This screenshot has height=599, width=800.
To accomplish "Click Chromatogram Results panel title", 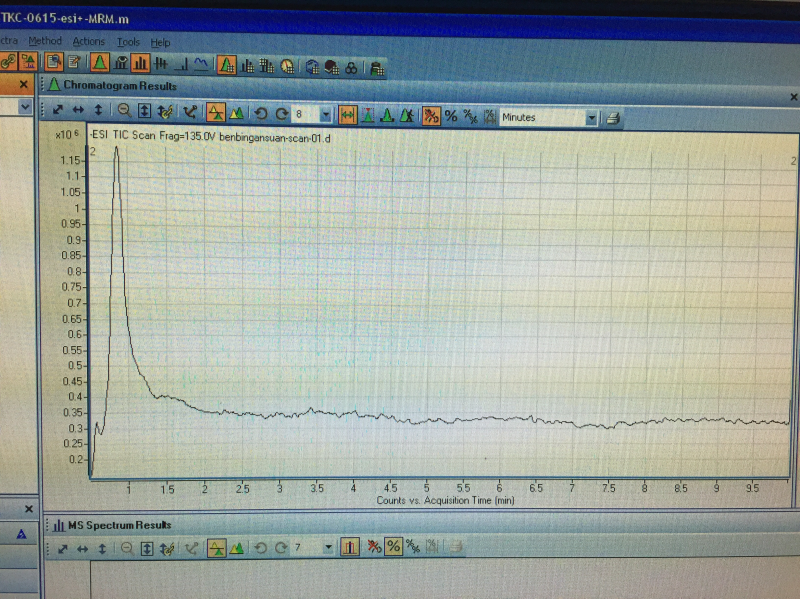I will tap(120, 86).
